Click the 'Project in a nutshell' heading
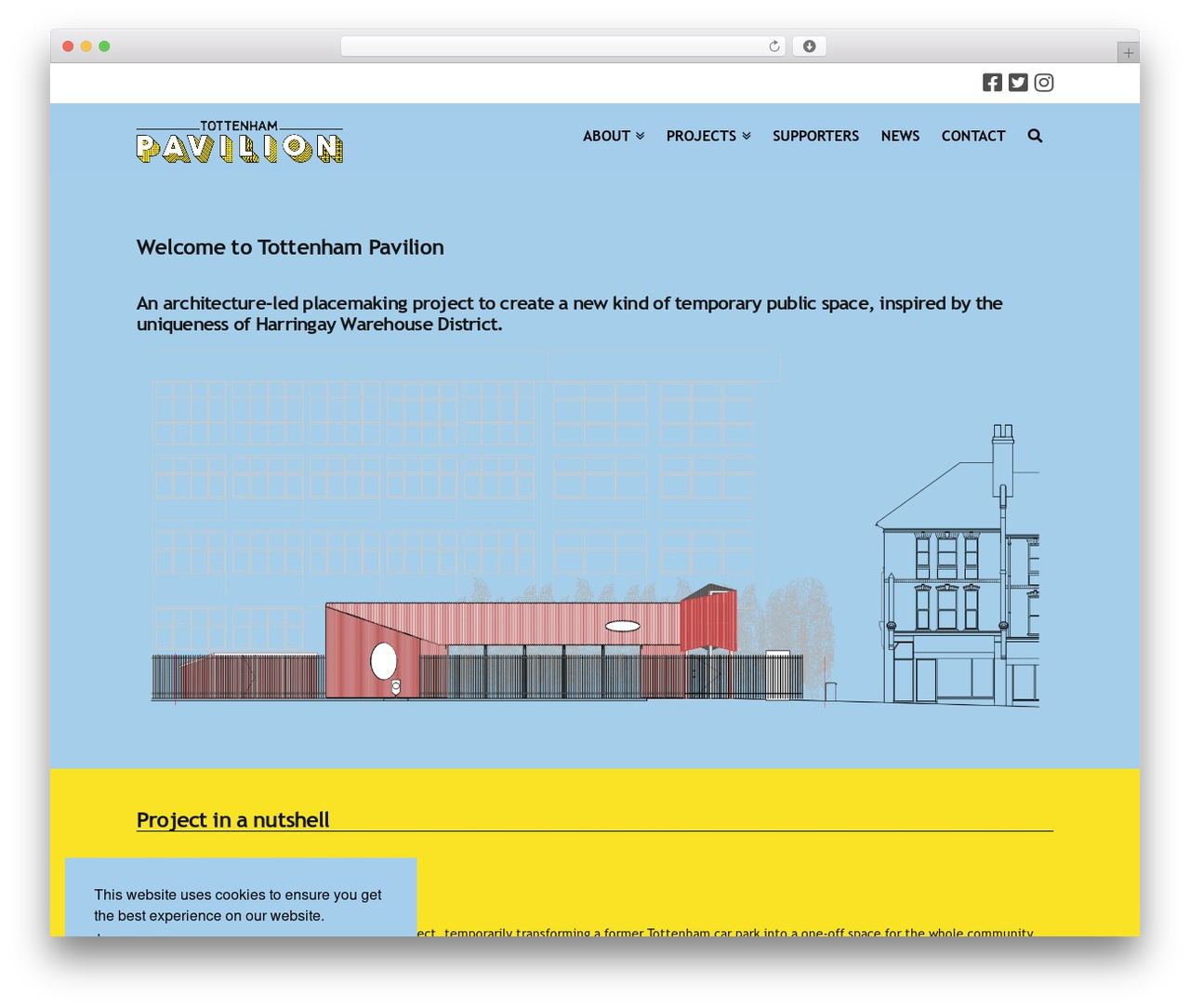 (x=233, y=819)
